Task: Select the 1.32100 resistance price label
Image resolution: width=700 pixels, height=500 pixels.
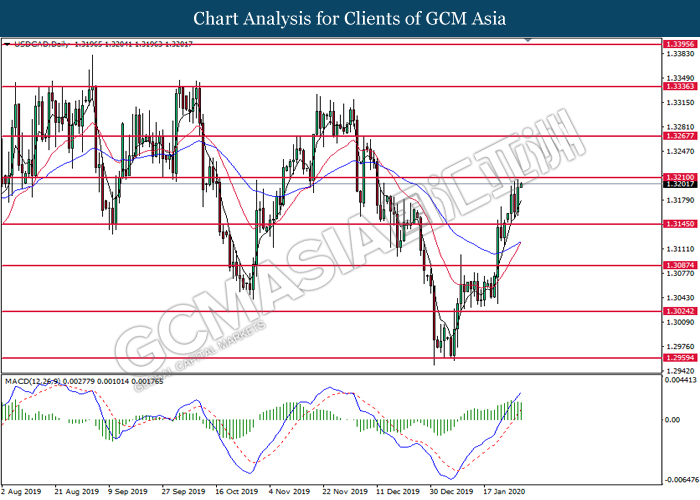Action: pyautogui.click(x=680, y=177)
